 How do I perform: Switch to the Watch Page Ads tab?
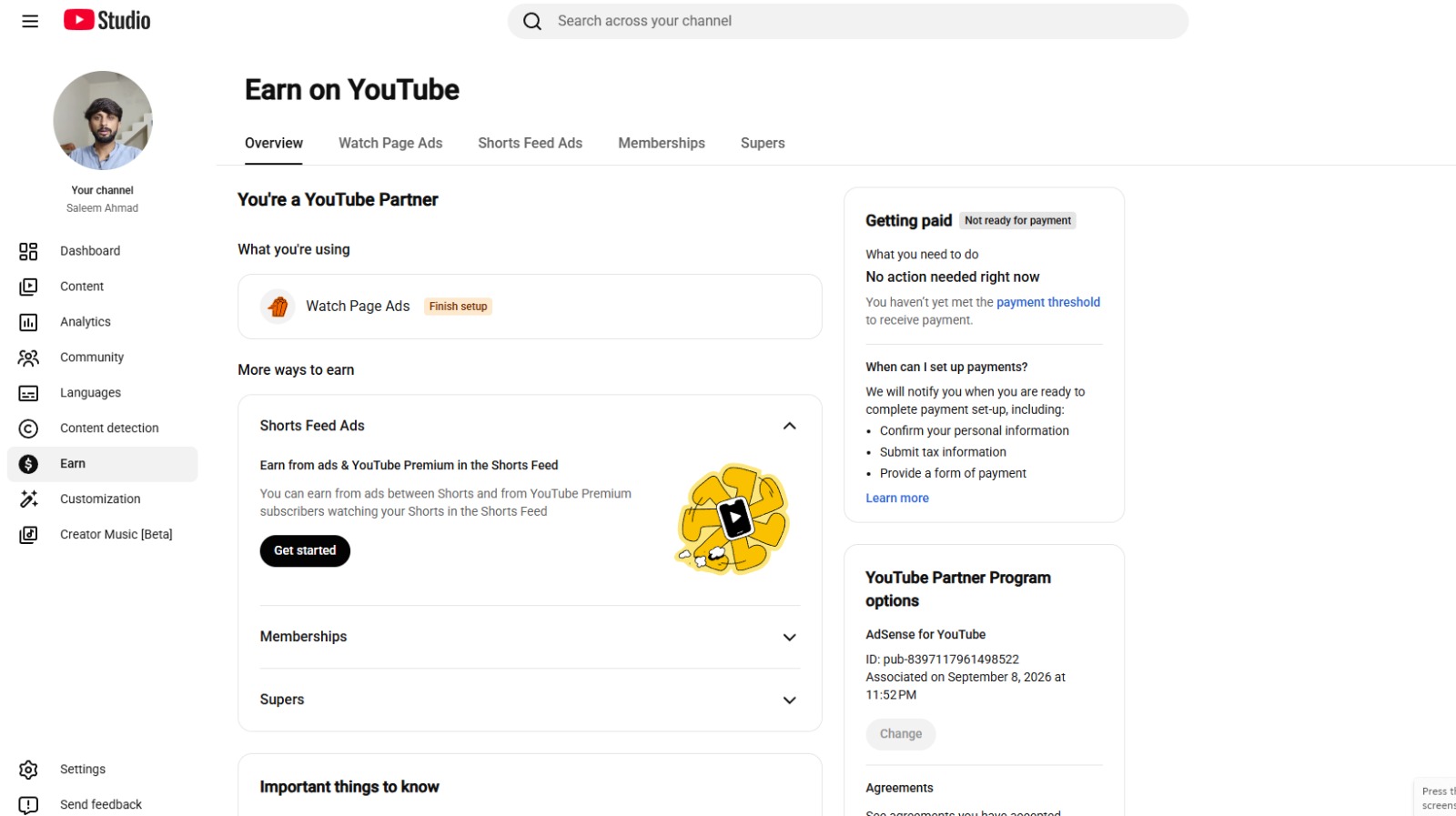[390, 143]
